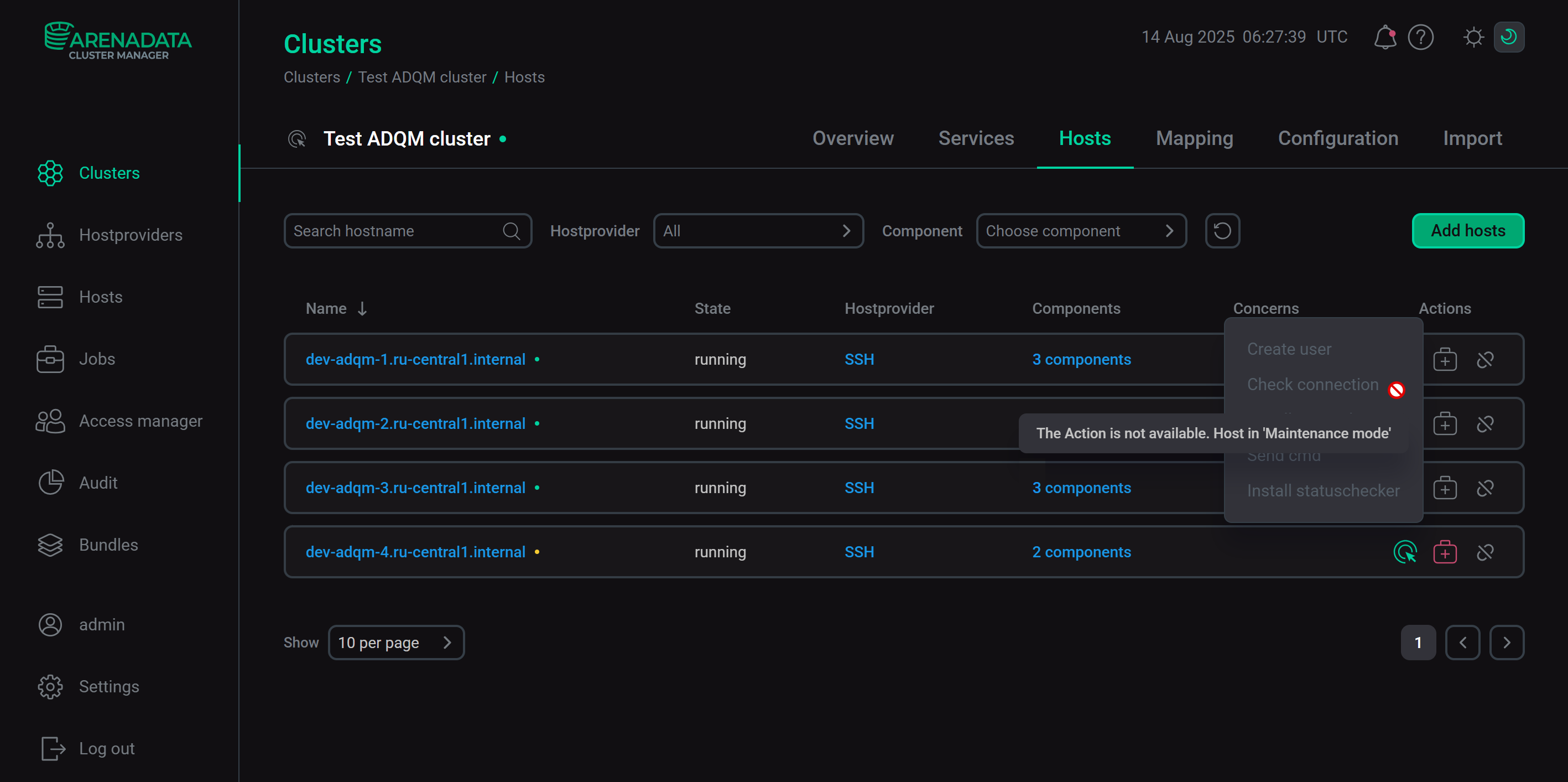Unlink dev-adqm-1 host from cluster
This screenshot has width=1568, height=782.
(x=1484, y=360)
